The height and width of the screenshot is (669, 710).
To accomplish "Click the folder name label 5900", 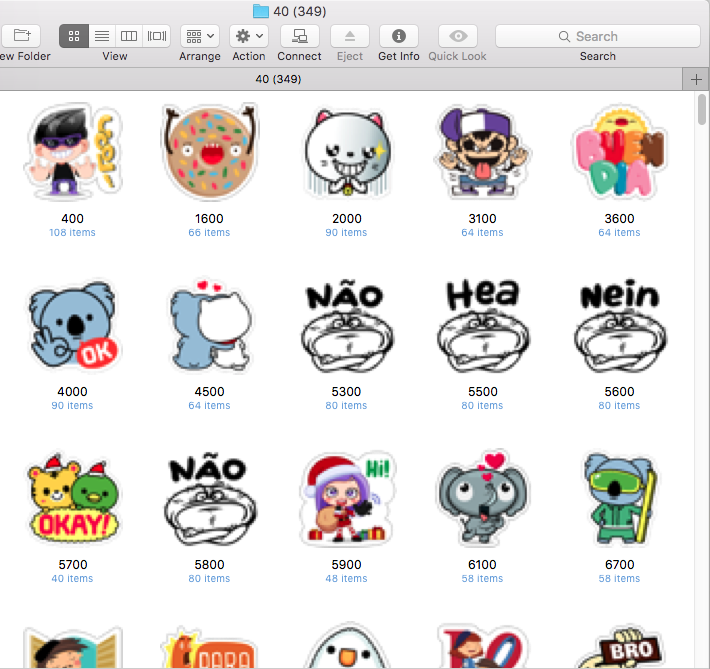I will [x=346, y=565].
